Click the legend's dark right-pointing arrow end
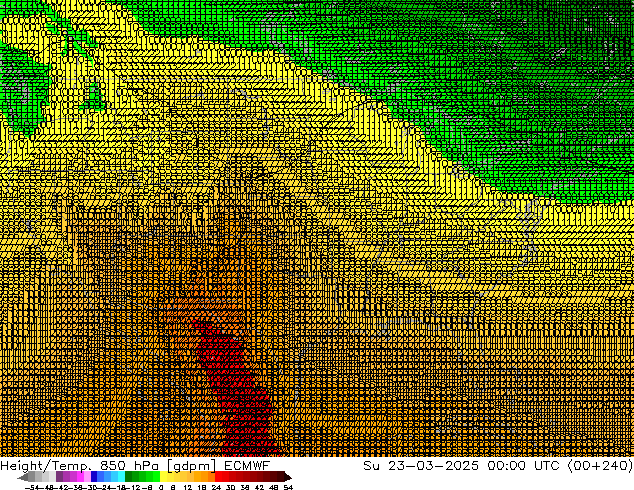 click(287, 477)
